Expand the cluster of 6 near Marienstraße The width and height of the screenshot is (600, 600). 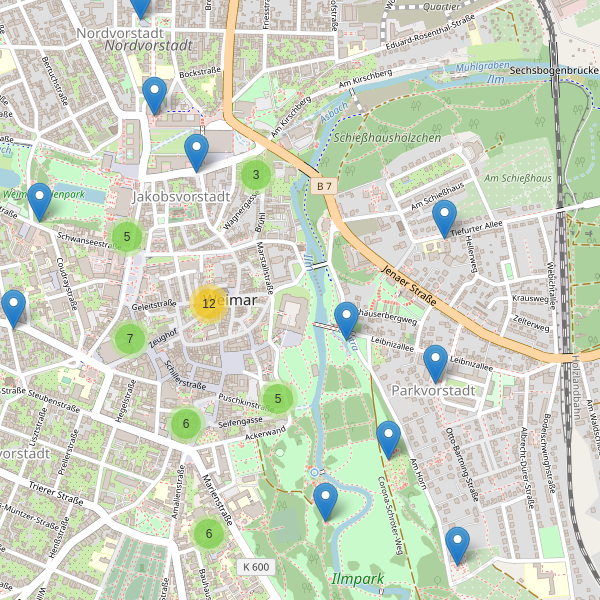pyautogui.click(x=209, y=533)
